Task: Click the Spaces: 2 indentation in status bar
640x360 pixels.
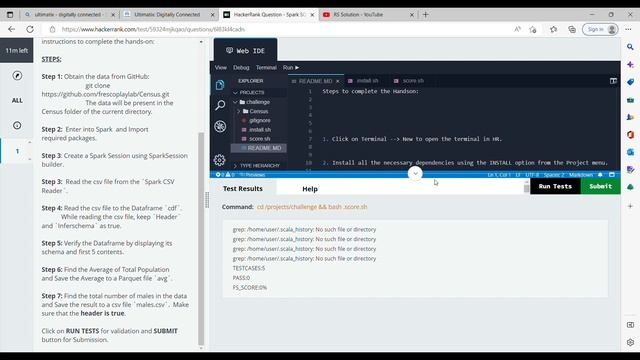Action: [x=553, y=175]
